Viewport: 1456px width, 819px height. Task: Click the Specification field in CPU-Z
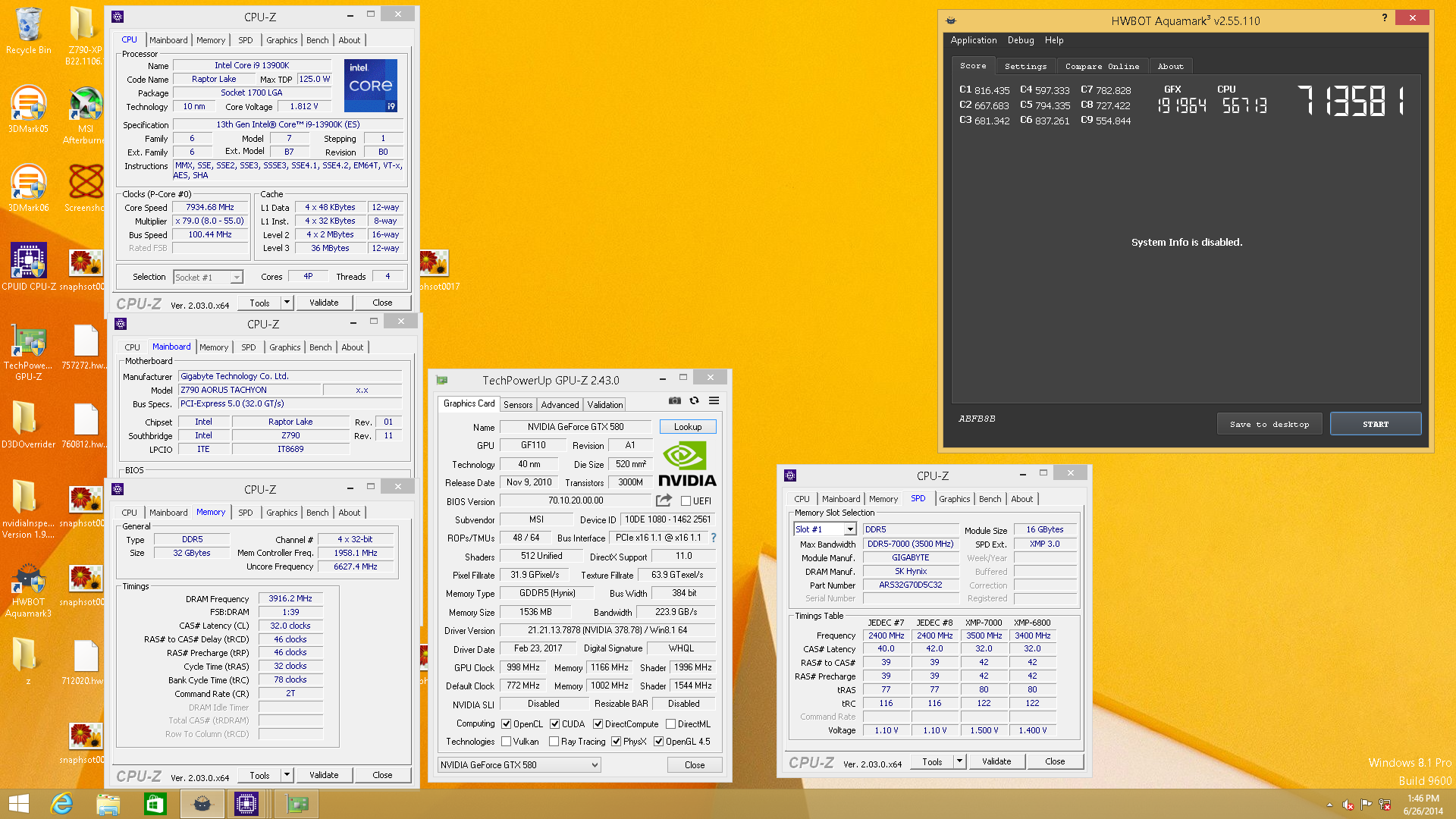click(x=288, y=124)
